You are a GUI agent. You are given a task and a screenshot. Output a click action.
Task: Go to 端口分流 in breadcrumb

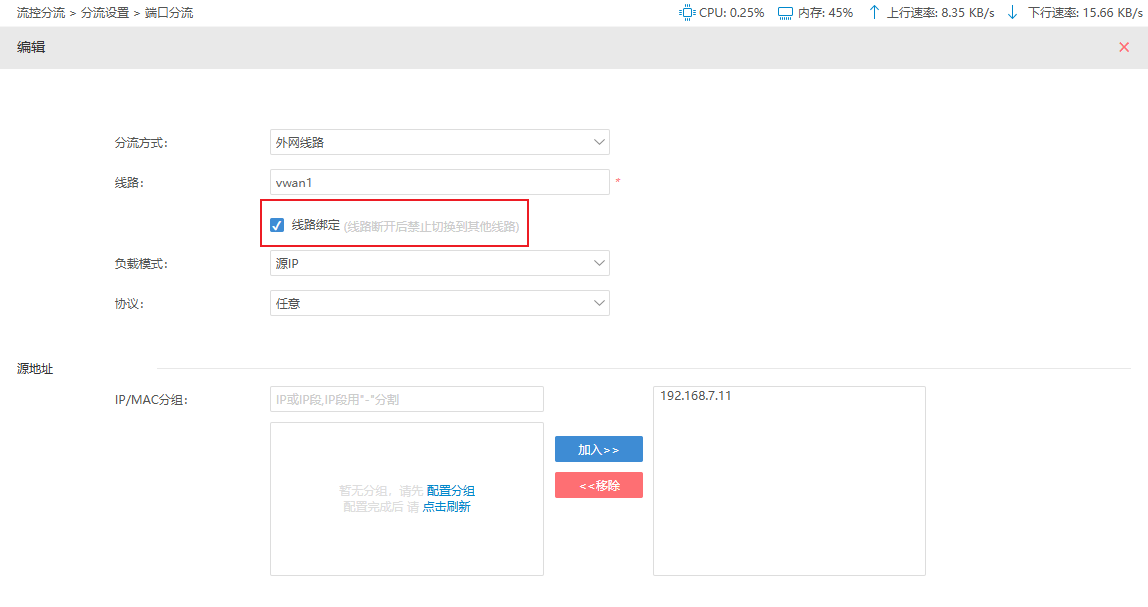point(169,13)
